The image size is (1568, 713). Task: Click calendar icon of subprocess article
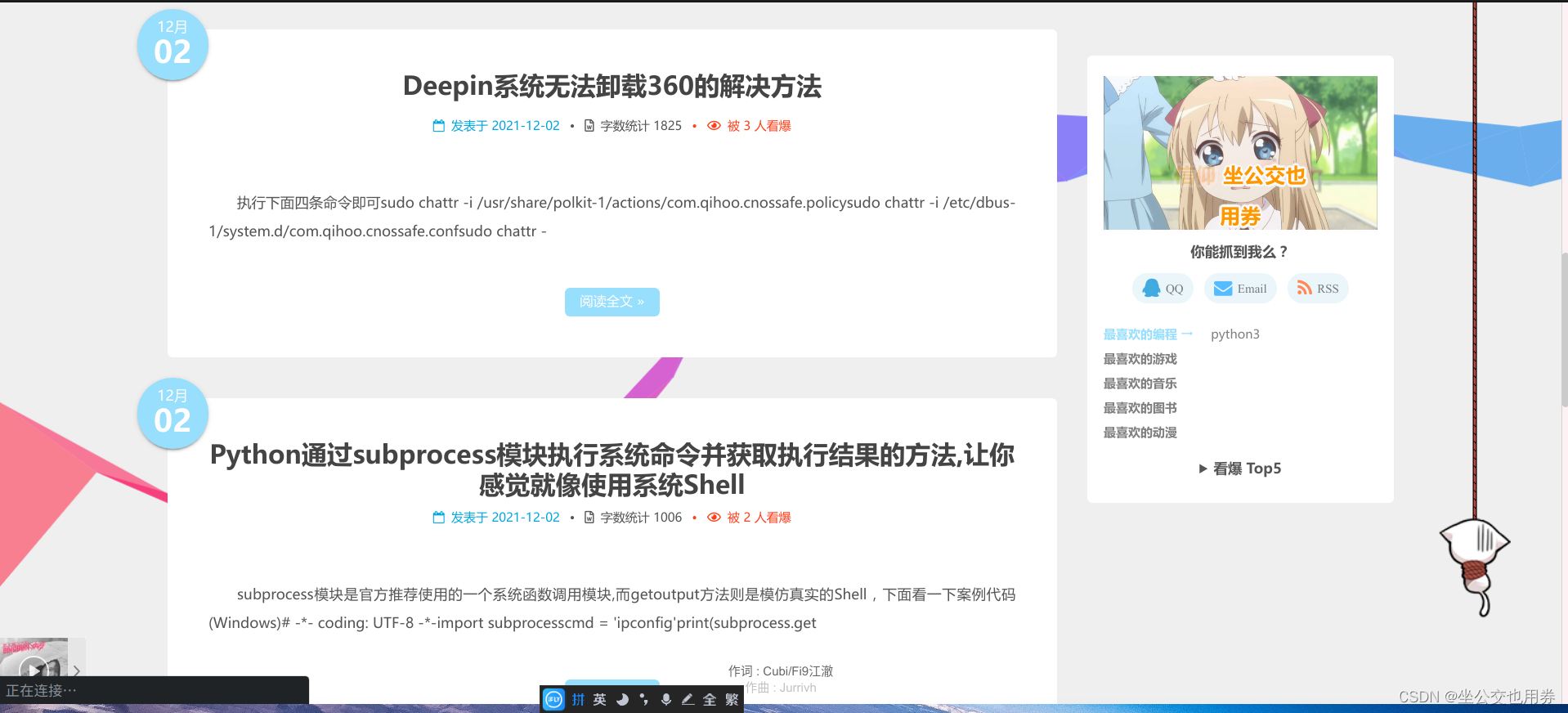[x=439, y=518]
